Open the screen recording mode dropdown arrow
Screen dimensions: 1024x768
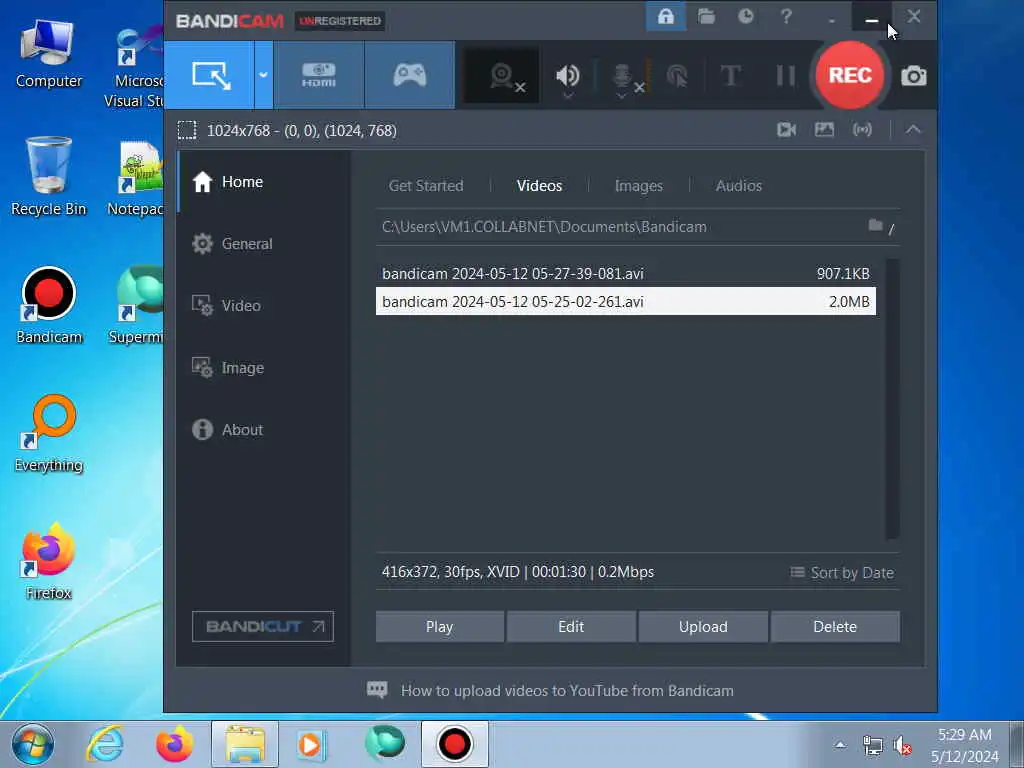[263, 75]
